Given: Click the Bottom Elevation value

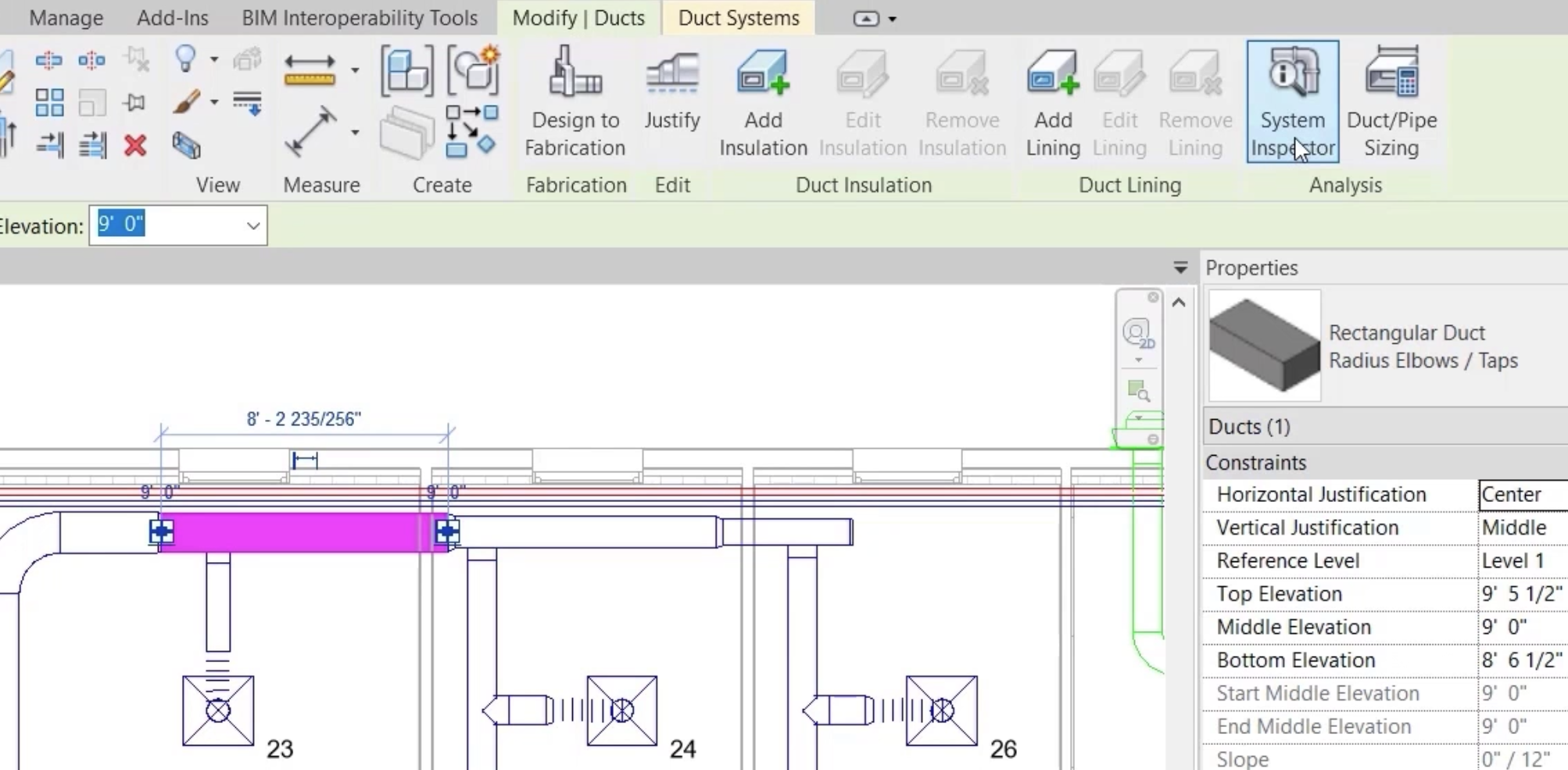Looking at the screenshot, I should click(x=1523, y=660).
